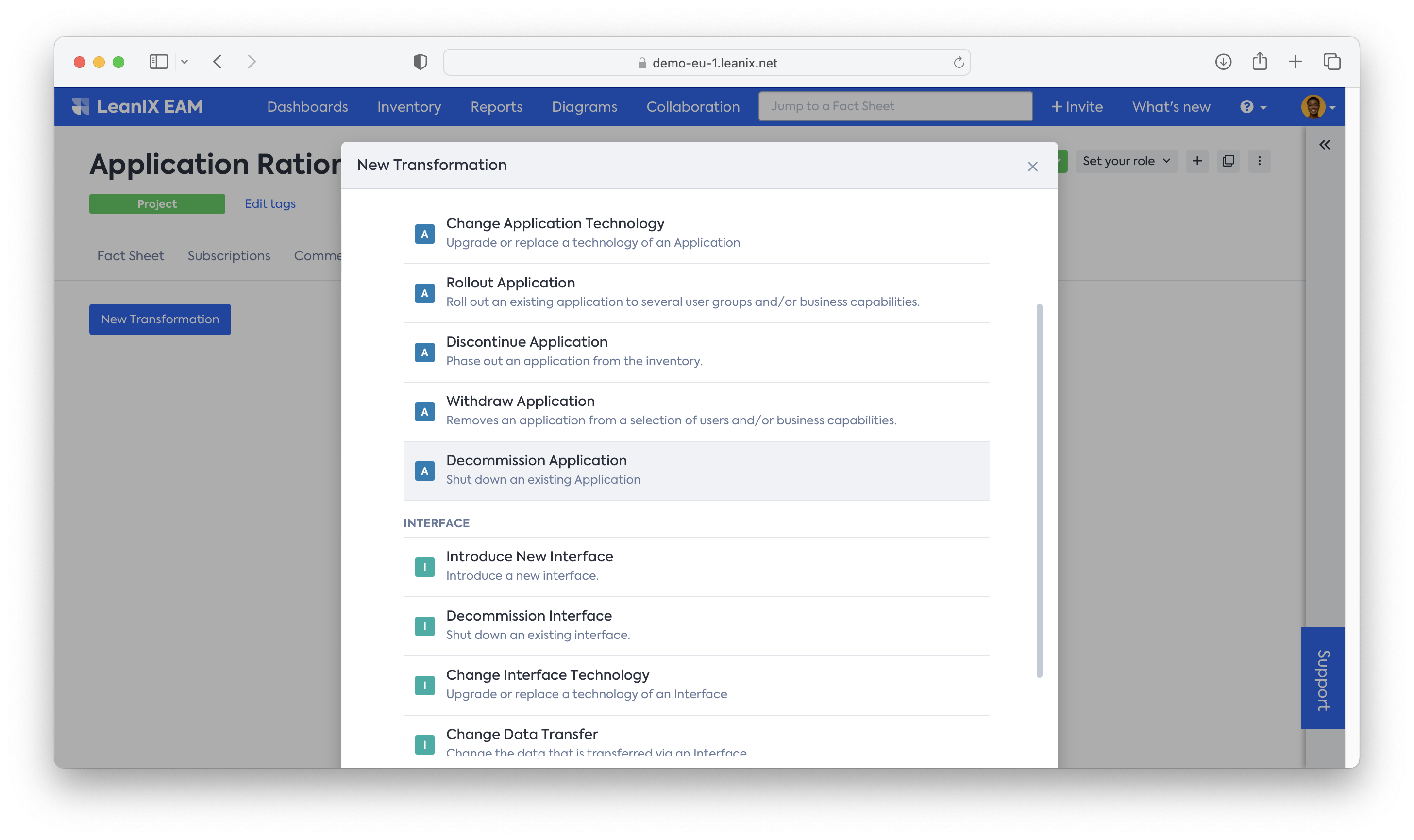The height and width of the screenshot is (840, 1414).
Task: Reload the page with the refresh icon
Action: (x=959, y=62)
